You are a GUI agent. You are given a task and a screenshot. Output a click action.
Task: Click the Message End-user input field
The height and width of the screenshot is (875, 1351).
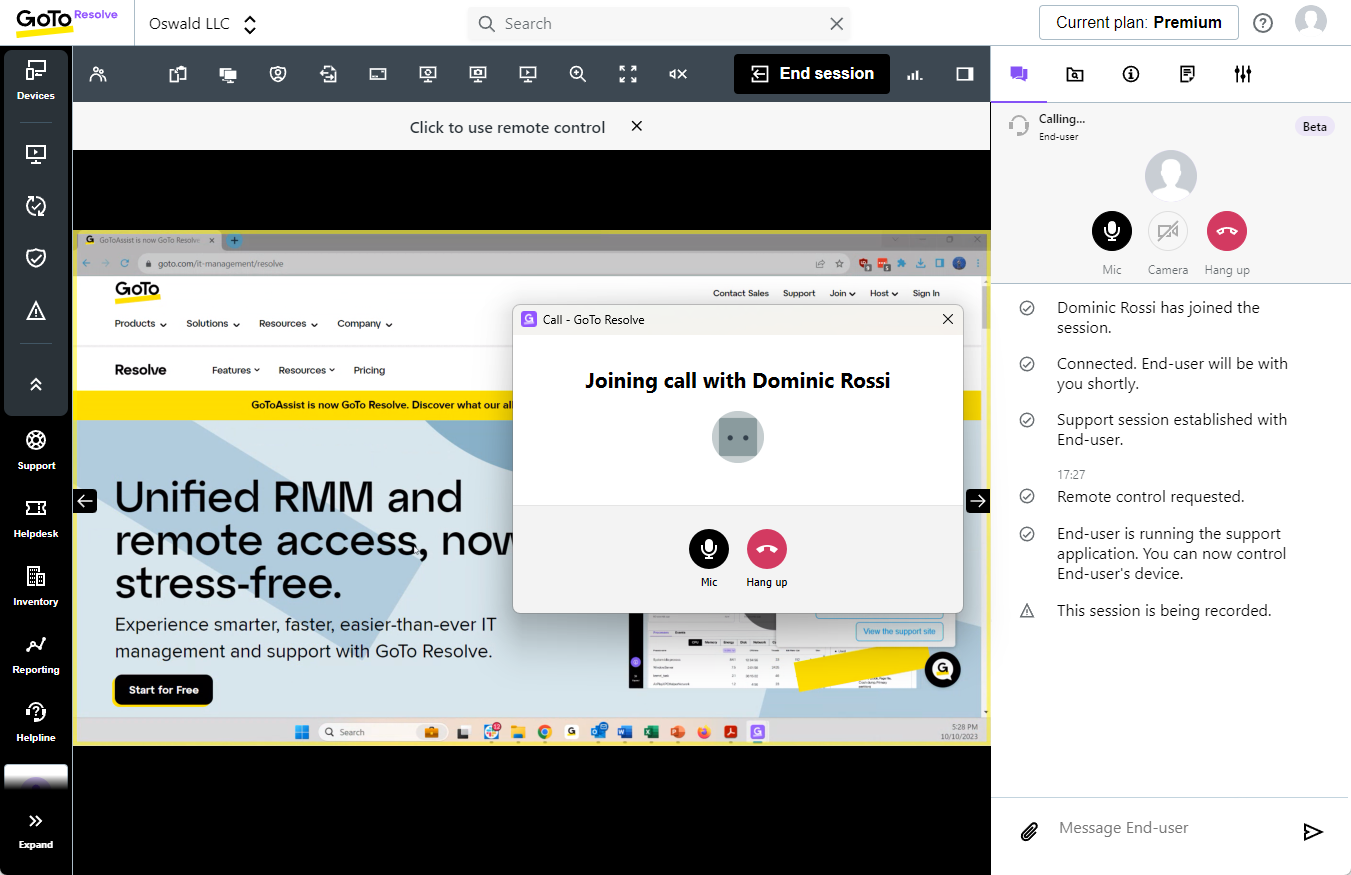(x=1170, y=828)
